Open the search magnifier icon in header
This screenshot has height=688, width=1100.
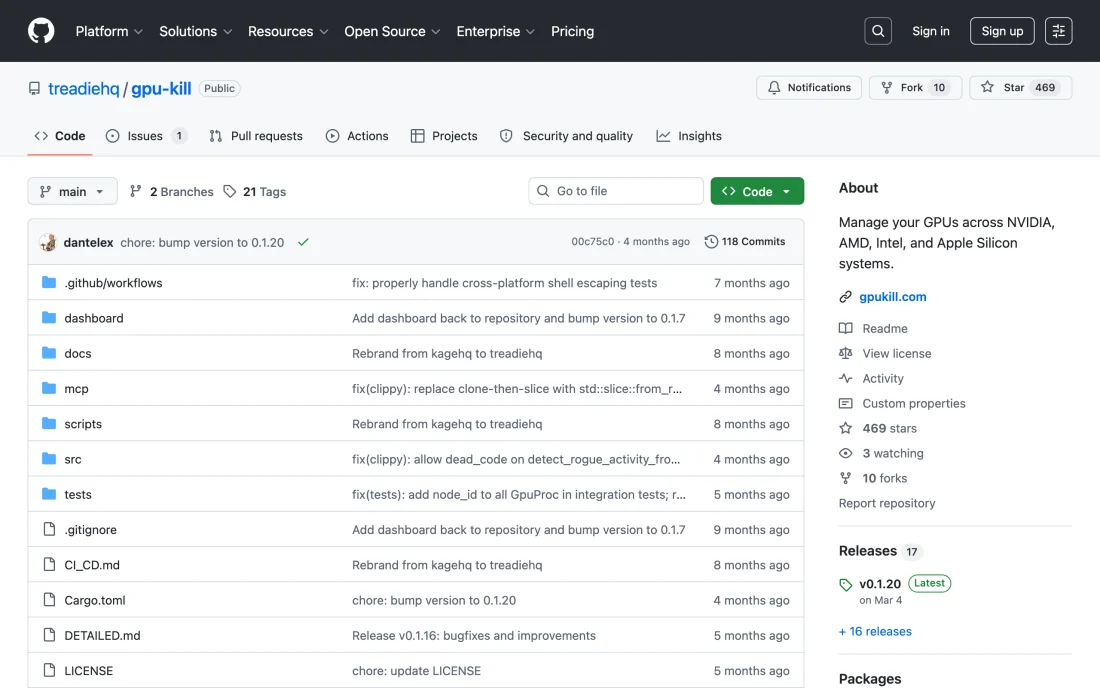click(878, 31)
